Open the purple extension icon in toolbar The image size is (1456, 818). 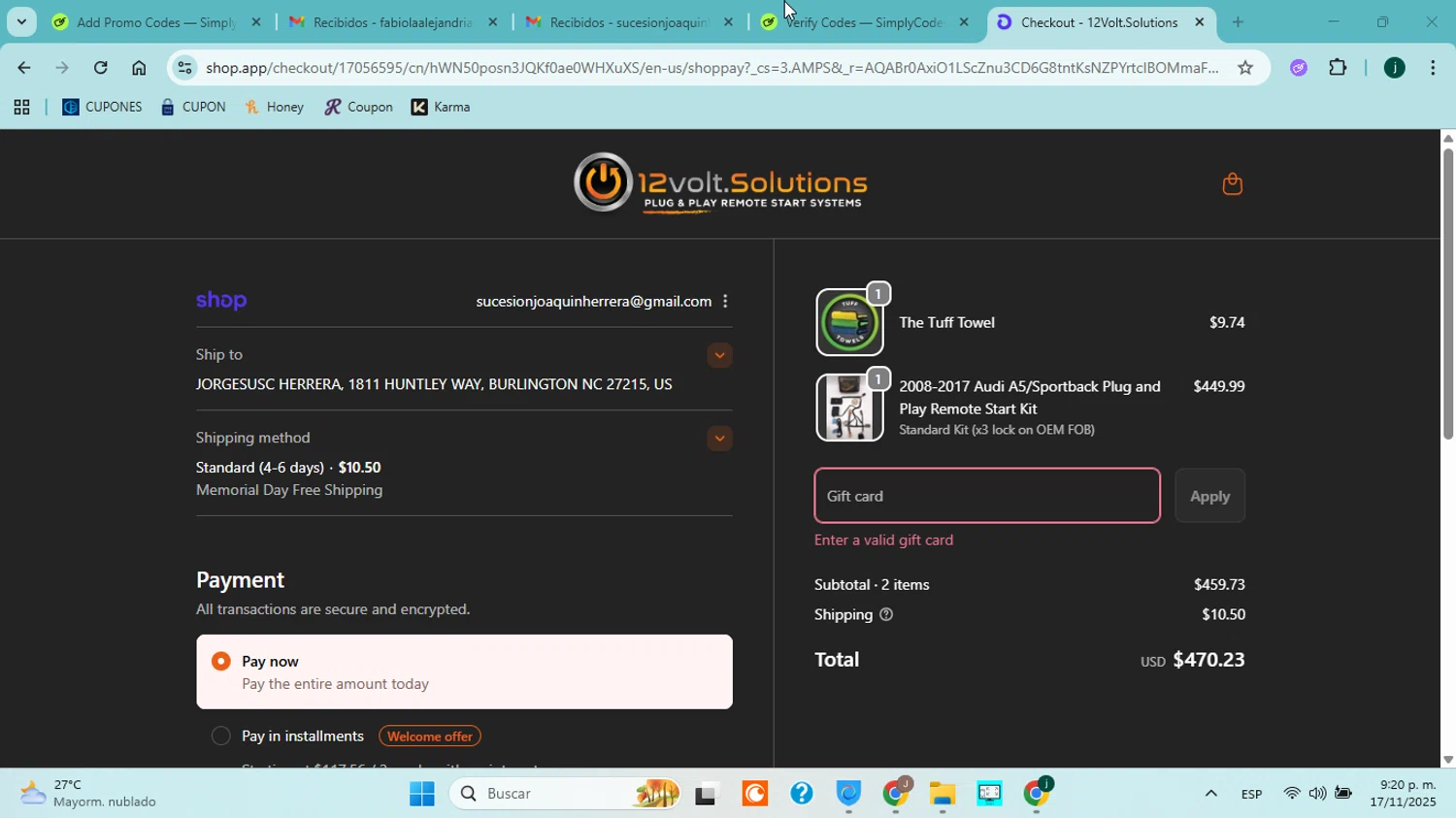point(1299,68)
